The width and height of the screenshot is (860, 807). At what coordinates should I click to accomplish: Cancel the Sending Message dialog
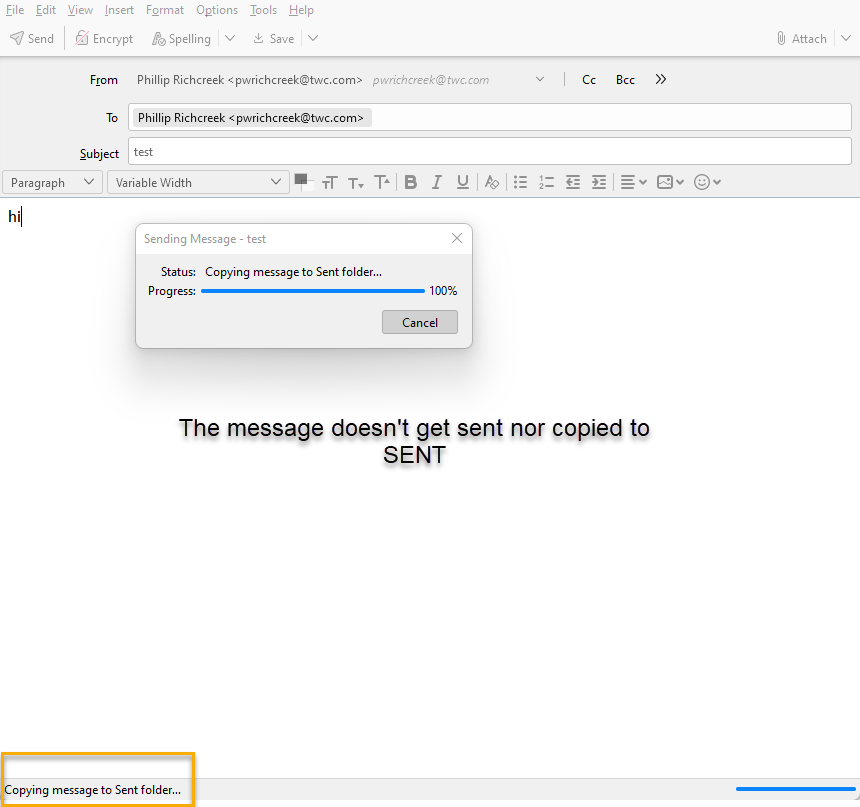pos(420,322)
